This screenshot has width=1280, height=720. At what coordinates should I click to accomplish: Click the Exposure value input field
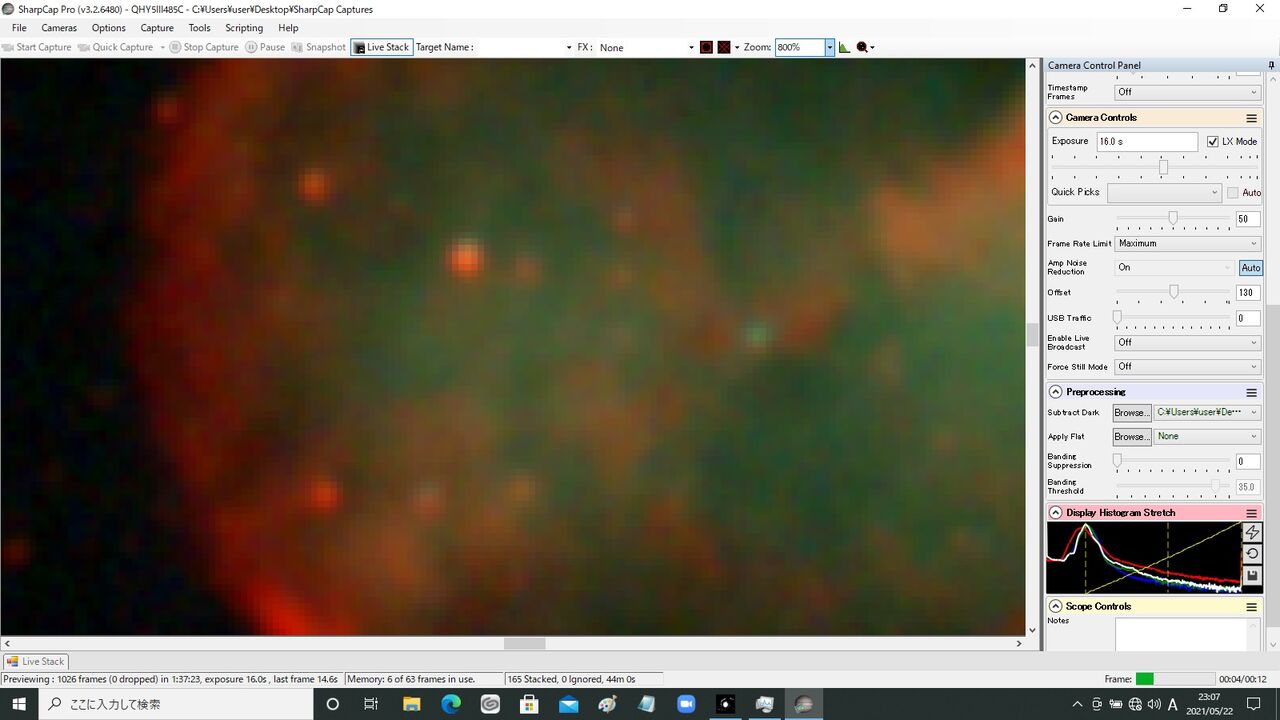tap(1147, 141)
